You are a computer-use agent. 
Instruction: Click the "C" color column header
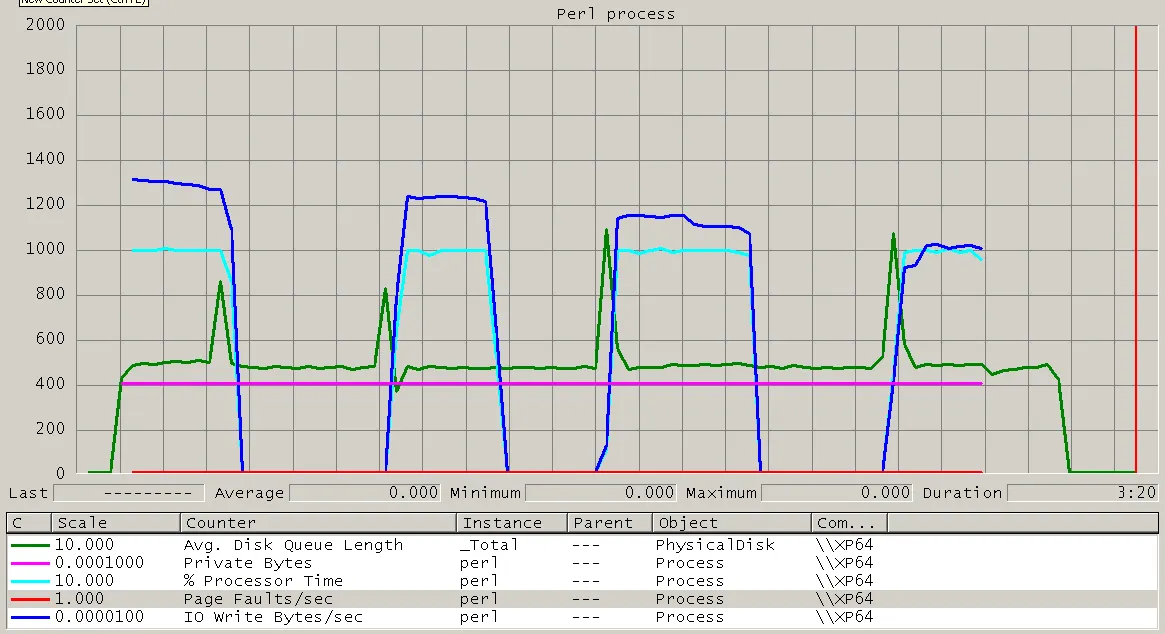[x=28, y=523]
